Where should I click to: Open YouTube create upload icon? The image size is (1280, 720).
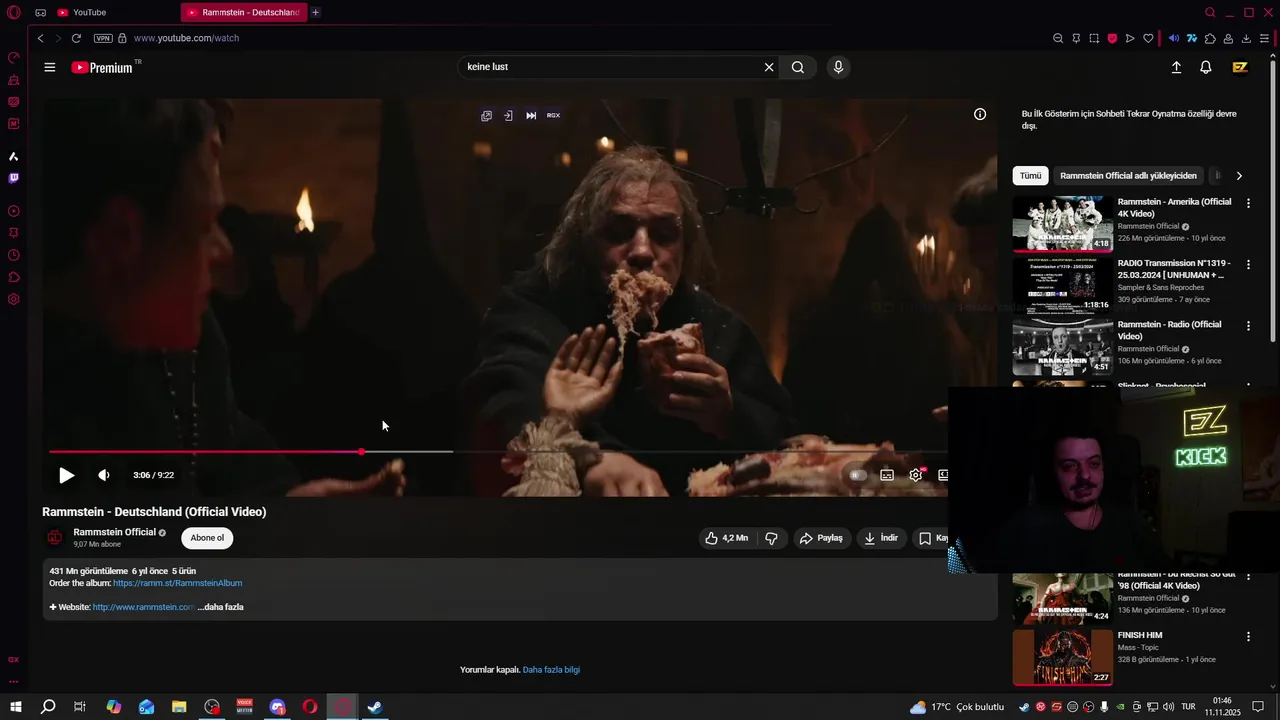pyautogui.click(x=1176, y=67)
